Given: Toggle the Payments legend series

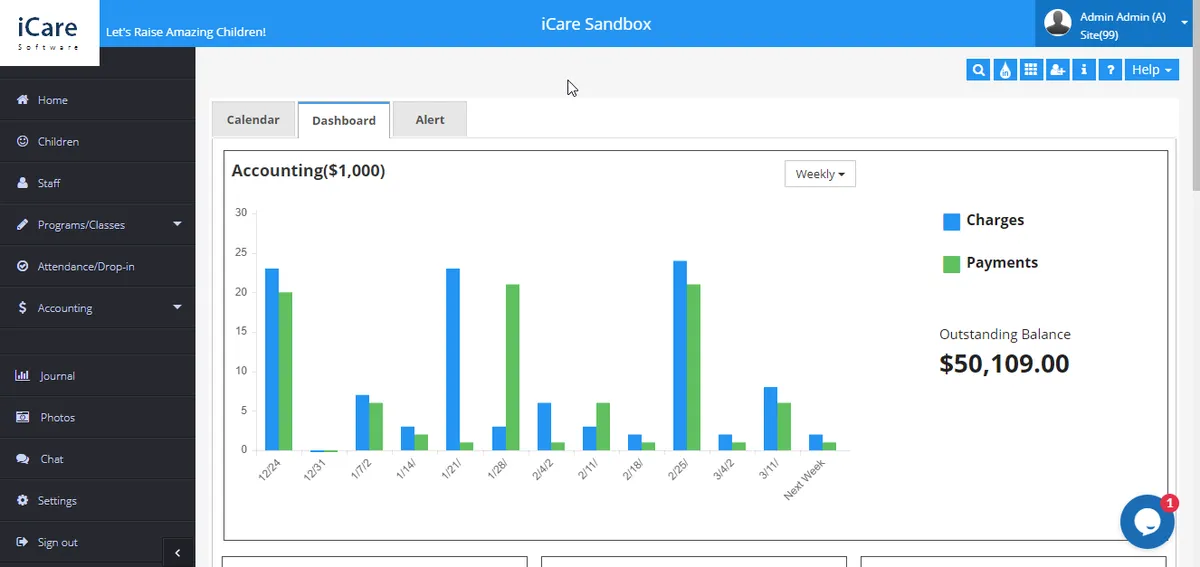Looking at the screenshot, I should click(x=990, y=263).
